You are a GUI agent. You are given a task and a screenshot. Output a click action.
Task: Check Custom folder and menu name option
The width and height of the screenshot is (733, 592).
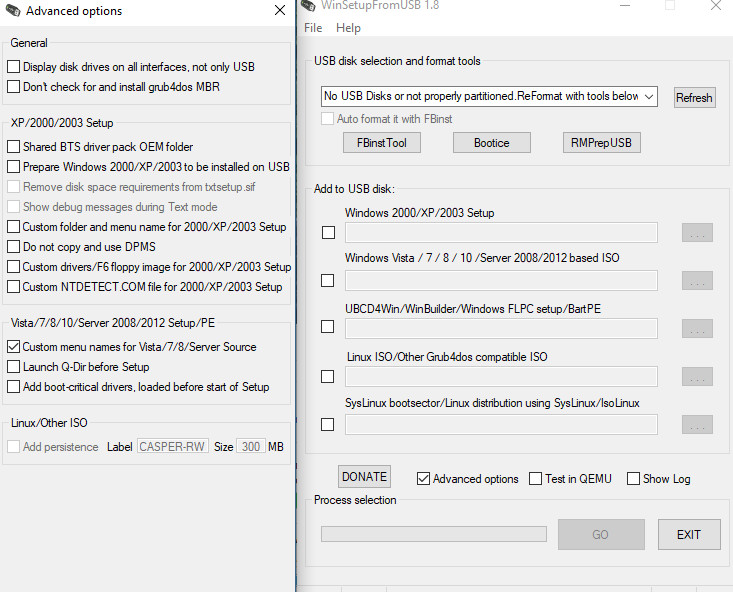point(14,227)
